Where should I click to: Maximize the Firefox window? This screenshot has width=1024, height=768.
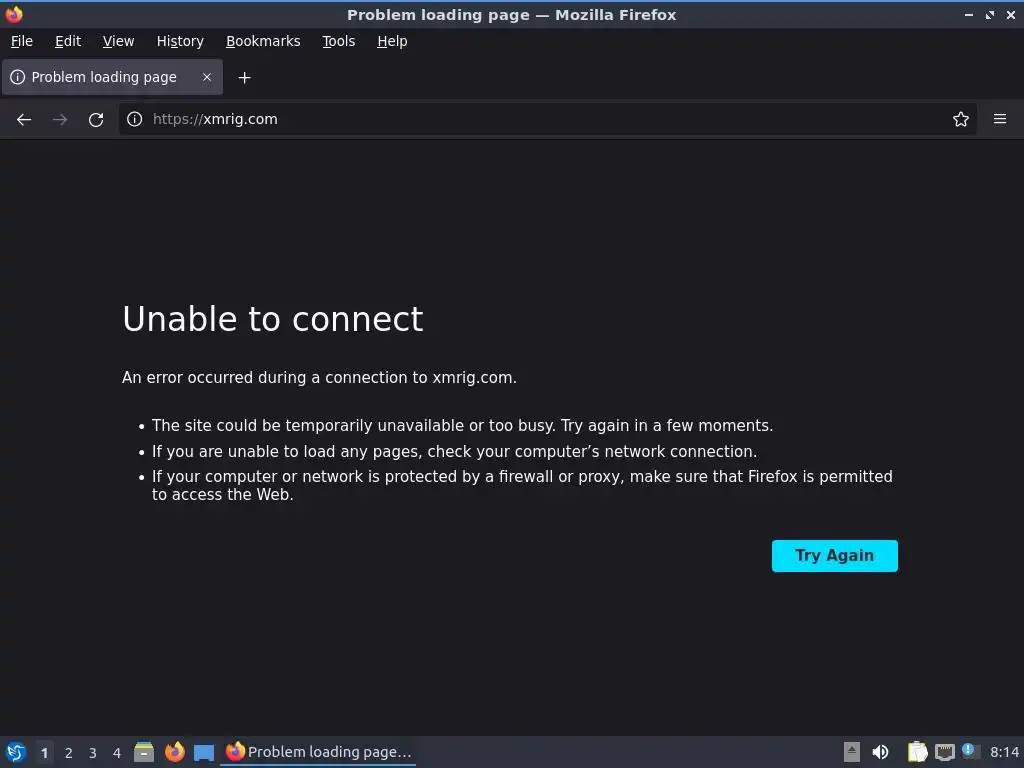pyautogui.click(x=989, y=14)
